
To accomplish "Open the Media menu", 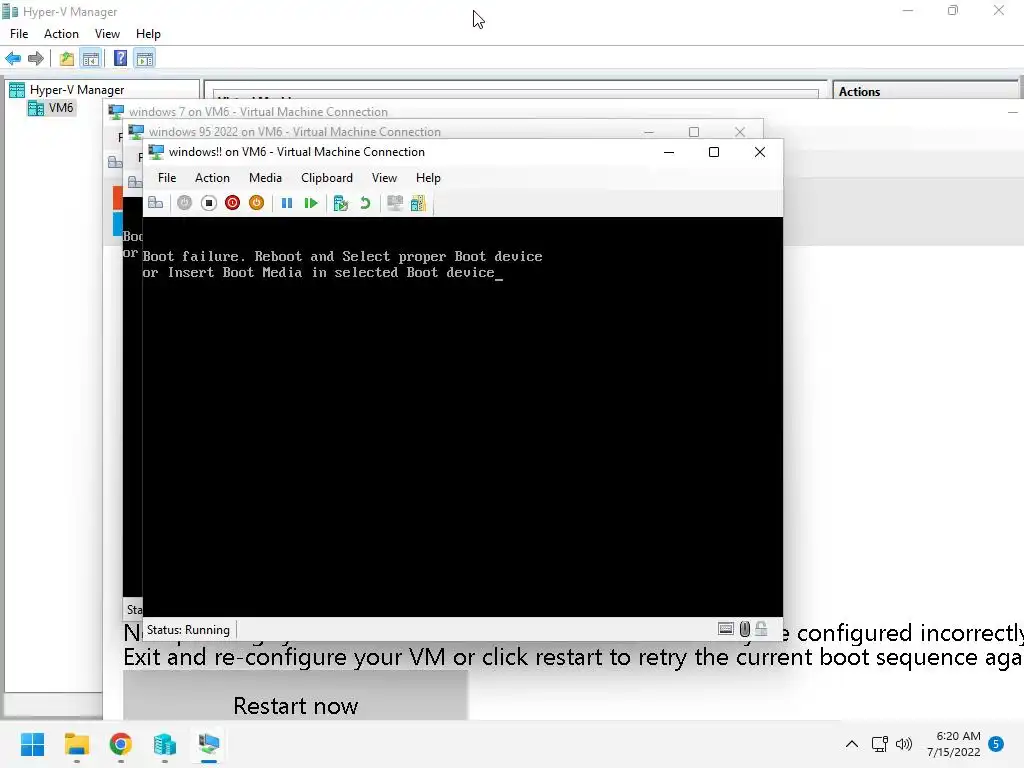I will coord(265,178).
